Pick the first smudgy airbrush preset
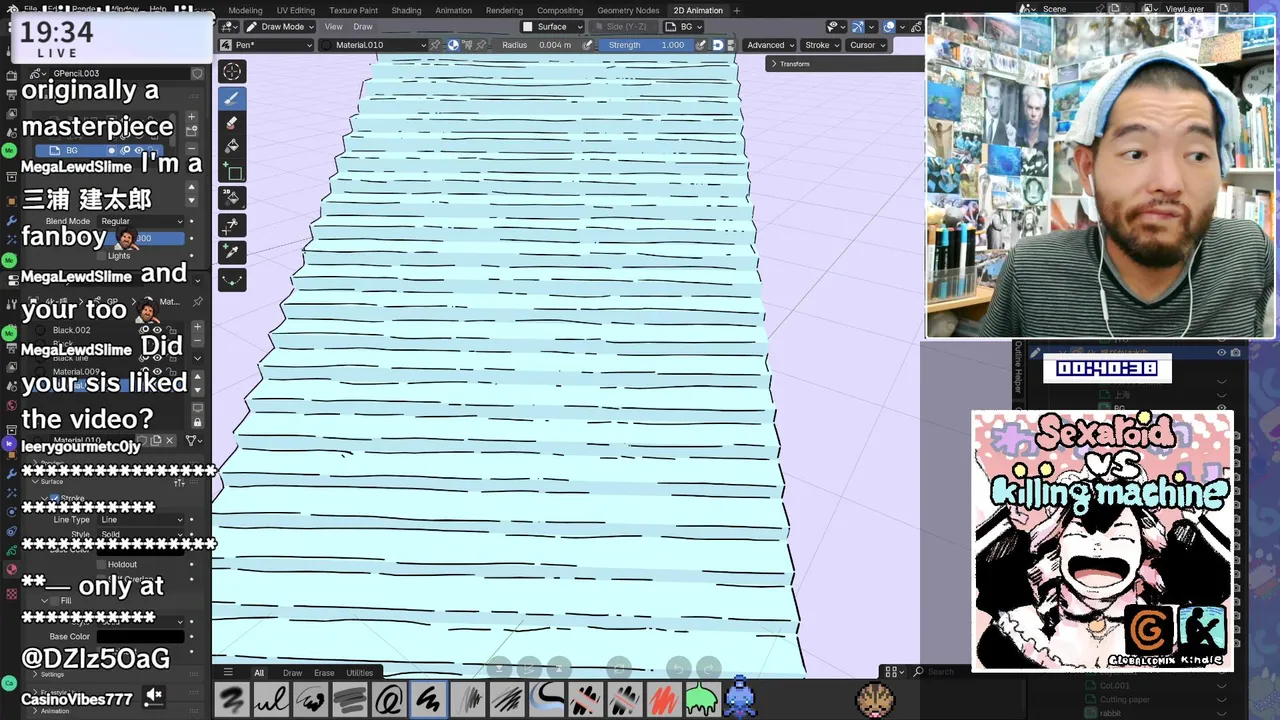 click(x=231, y=699)
